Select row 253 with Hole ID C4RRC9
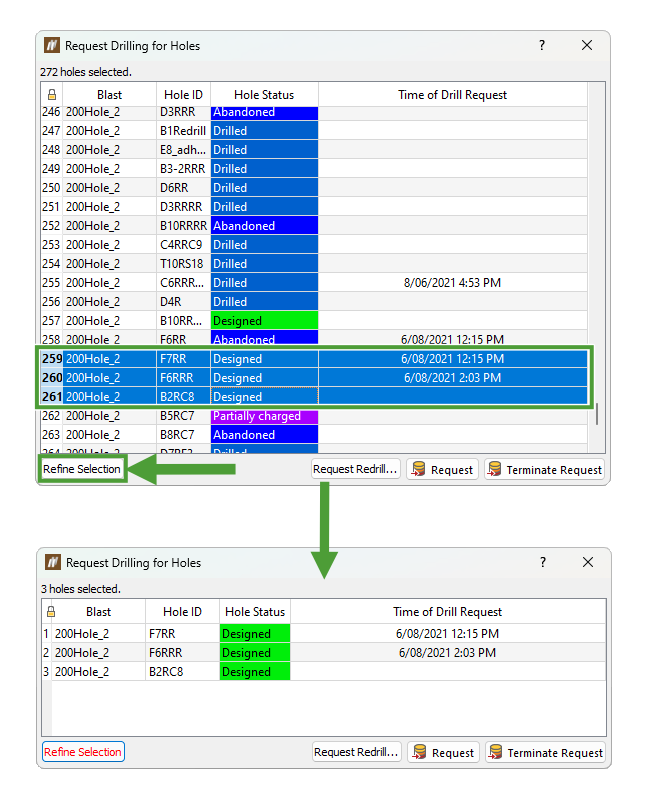 314,245
